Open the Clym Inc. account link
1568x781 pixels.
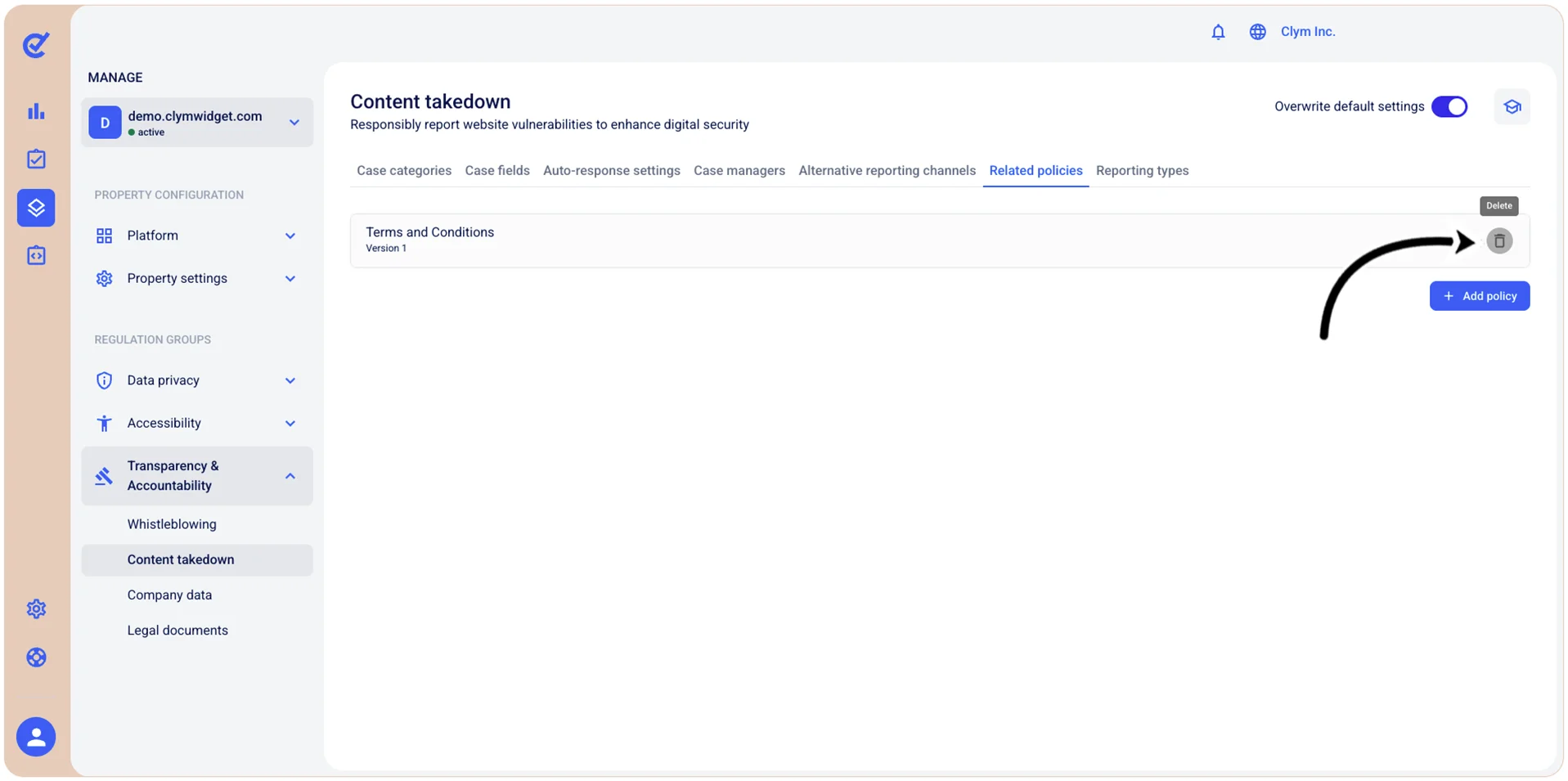tap(1308, 32)
